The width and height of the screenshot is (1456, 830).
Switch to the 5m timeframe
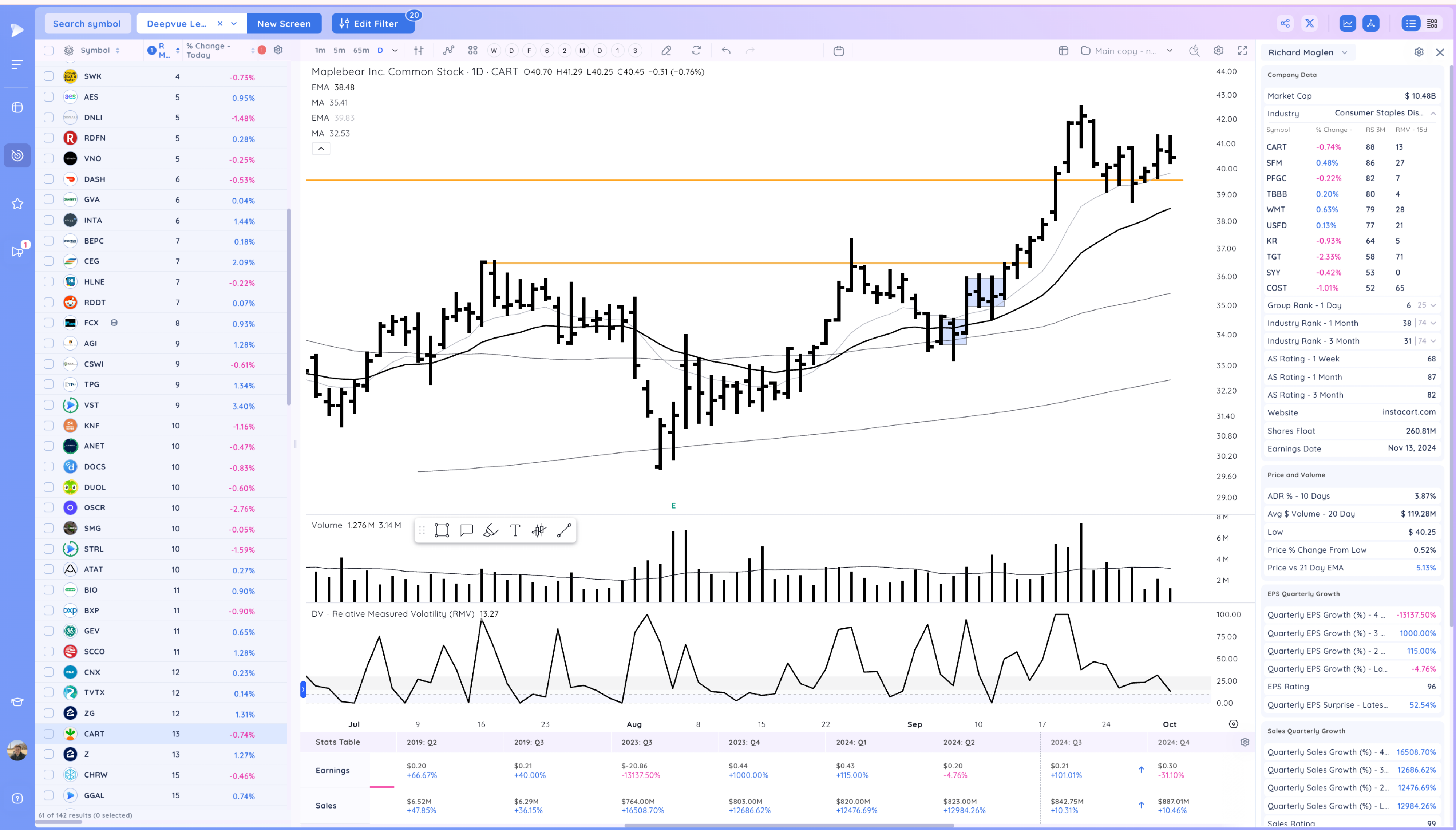[339, 51]
